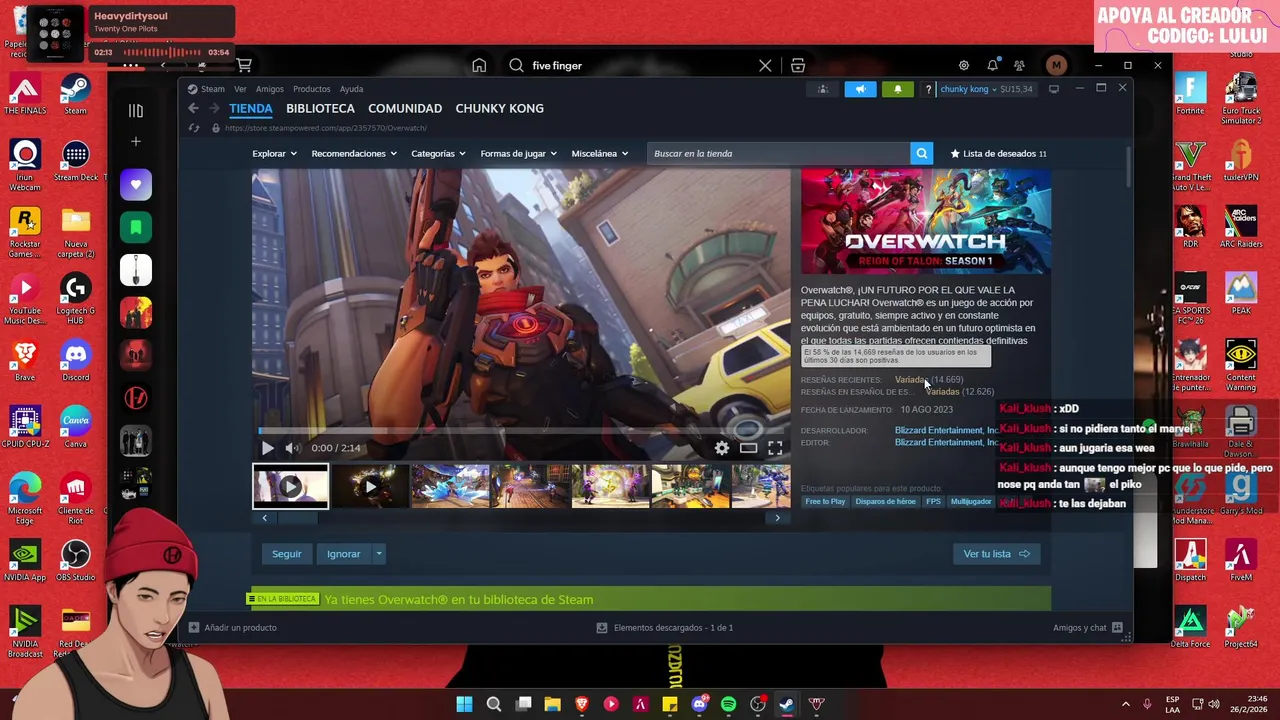Go to music app home icon

click(x=479, y=65)
